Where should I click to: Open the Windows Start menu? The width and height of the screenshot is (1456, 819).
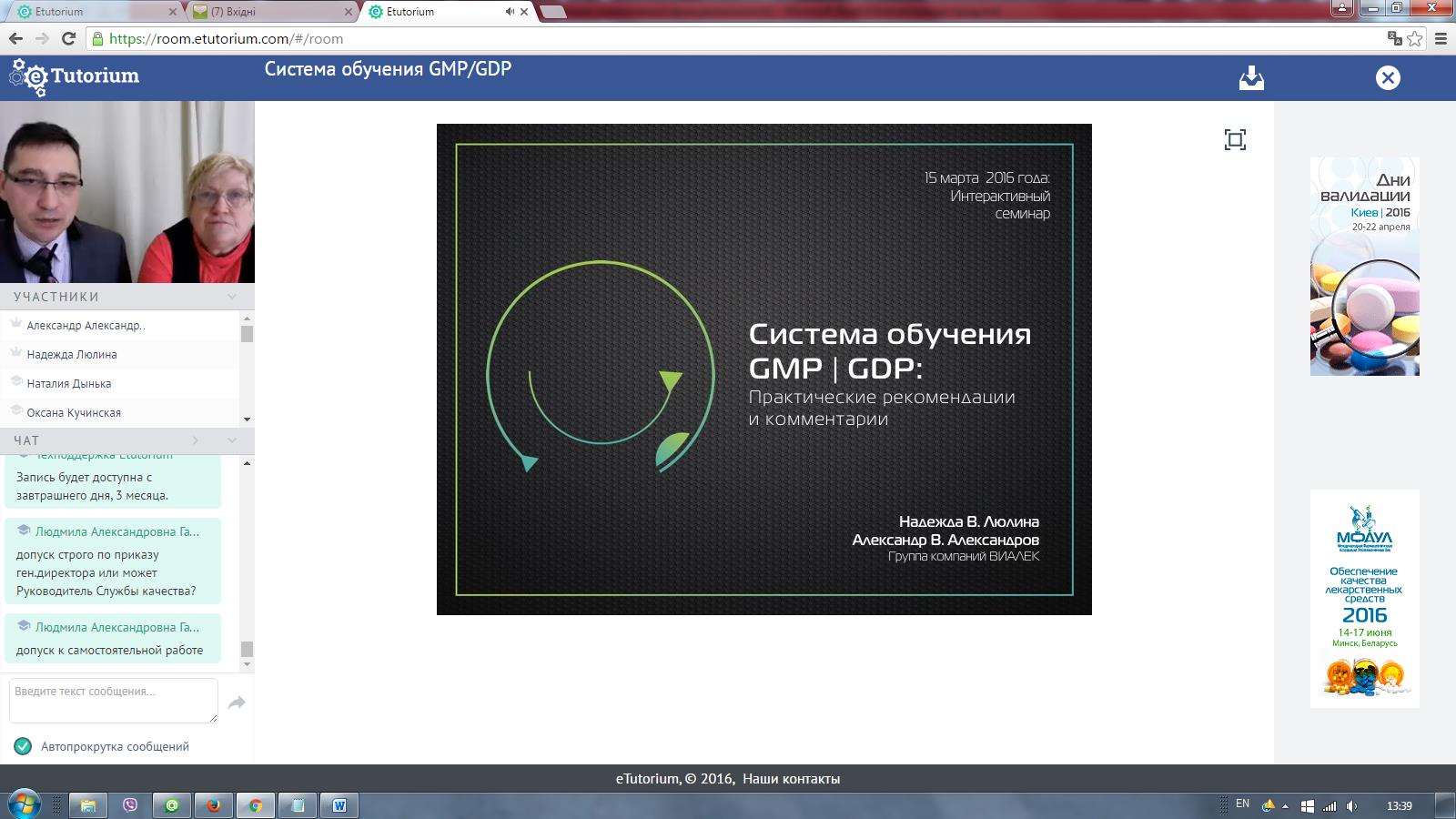pos(24,804)
